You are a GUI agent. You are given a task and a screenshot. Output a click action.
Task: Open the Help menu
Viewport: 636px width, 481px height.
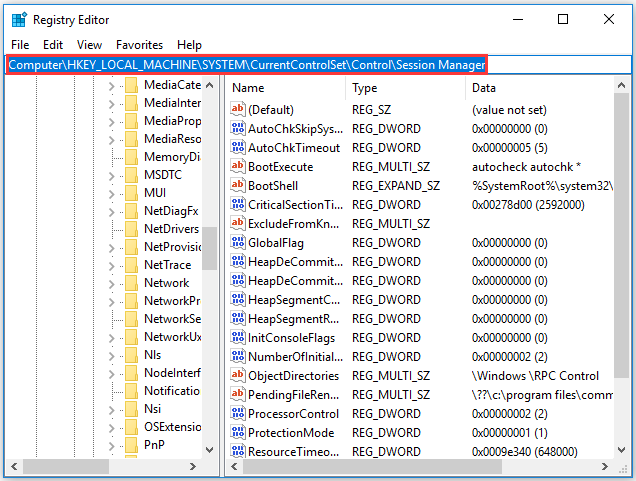pyautogui.click(x=189, y=45)
